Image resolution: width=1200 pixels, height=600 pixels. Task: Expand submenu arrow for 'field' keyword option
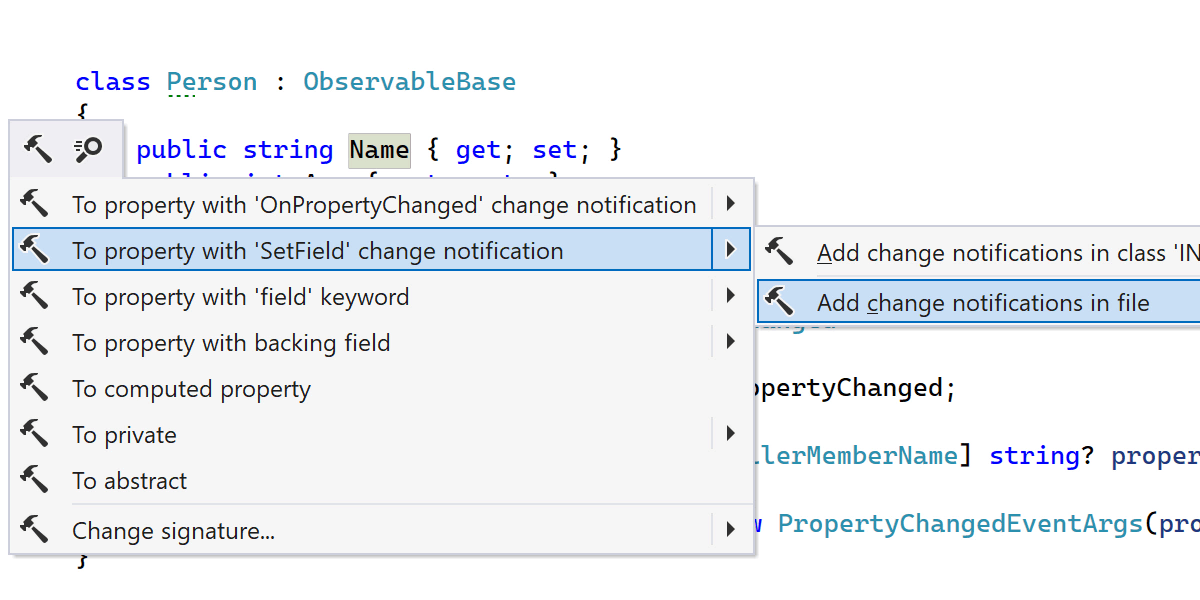point(731,297)
